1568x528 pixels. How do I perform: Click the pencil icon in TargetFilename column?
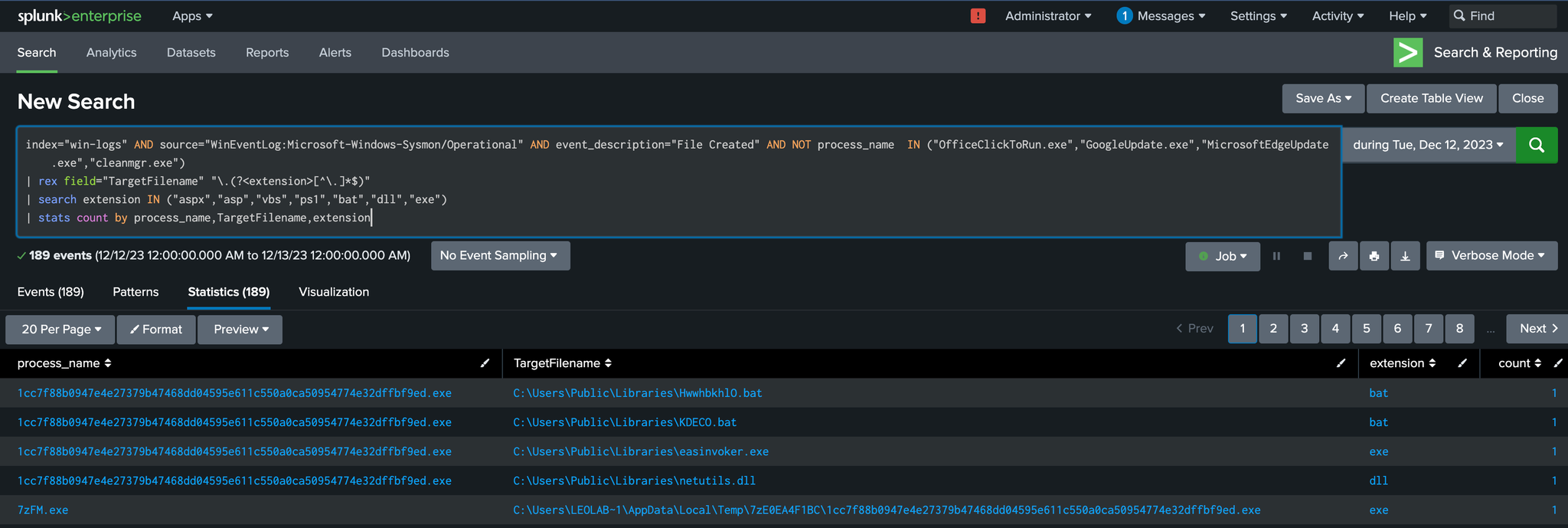1341,363
